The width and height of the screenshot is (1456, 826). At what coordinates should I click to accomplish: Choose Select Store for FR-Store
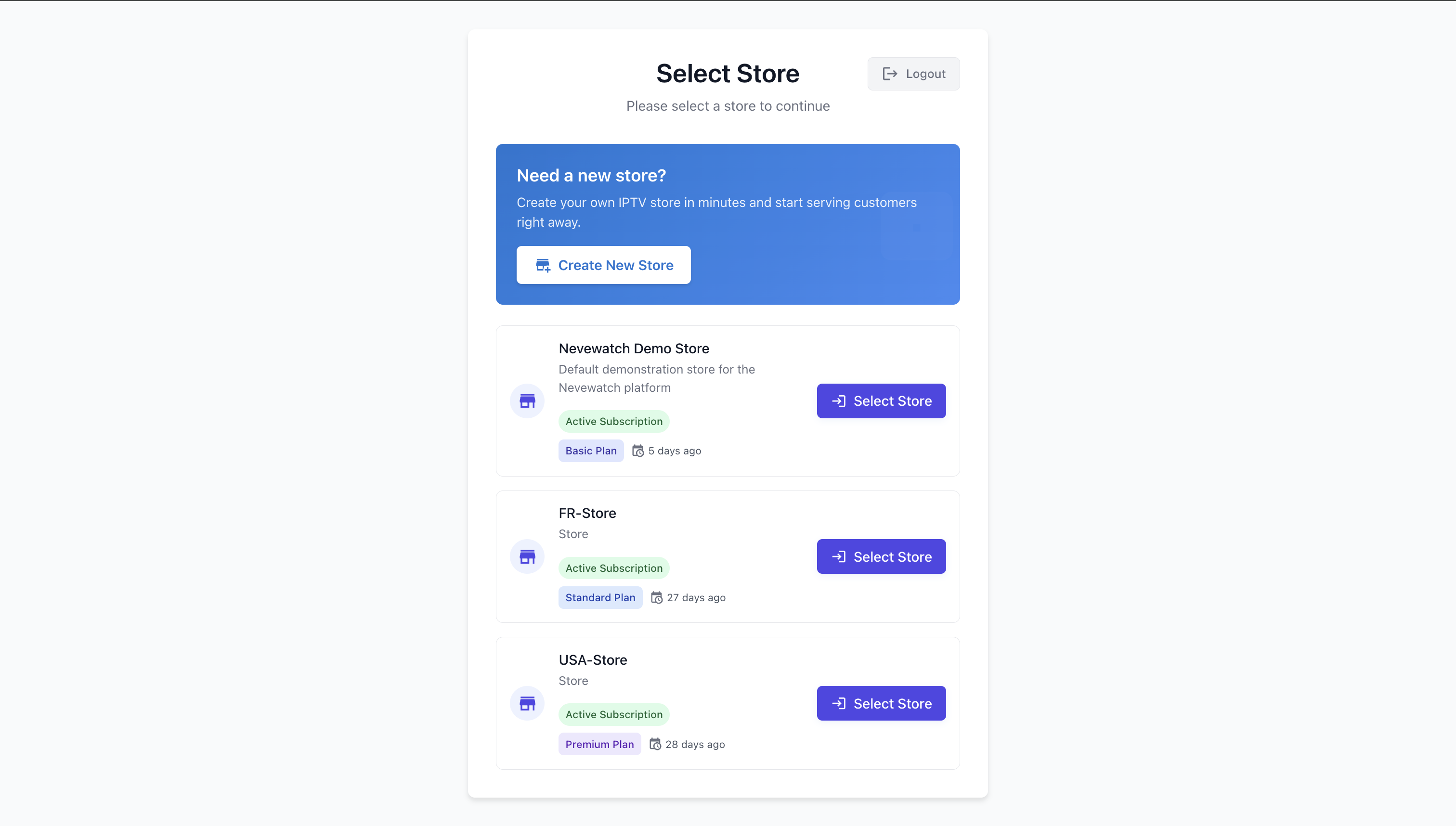point(881,556)
